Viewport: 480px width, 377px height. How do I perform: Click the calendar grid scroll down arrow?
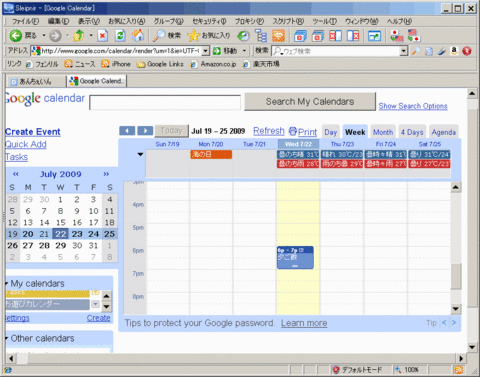click(x=455, y=309)
